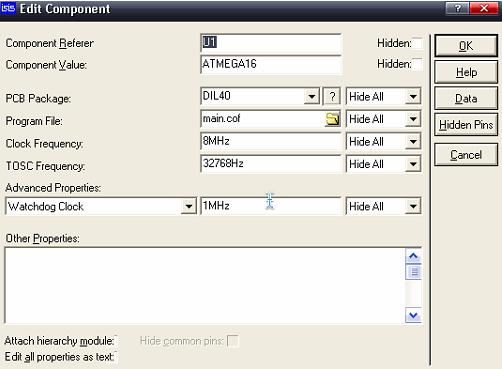This screenshot has height=369, width=502.
Task: Cancel the Edit Component dialog
Action: coord(466,155)
